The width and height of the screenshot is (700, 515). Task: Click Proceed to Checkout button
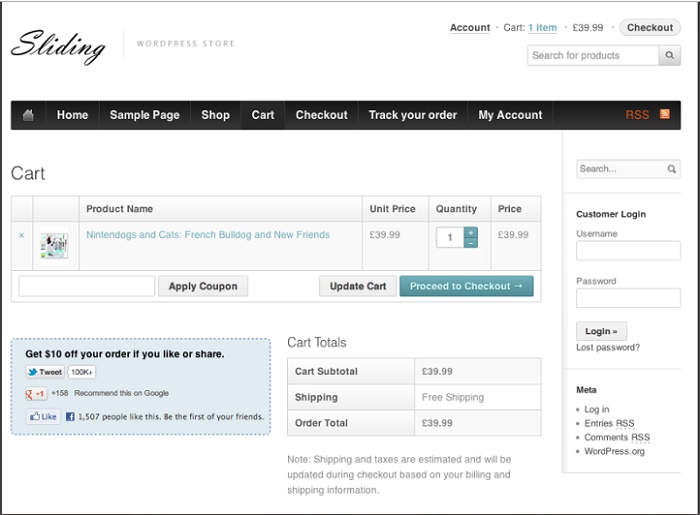pos(466,286)
